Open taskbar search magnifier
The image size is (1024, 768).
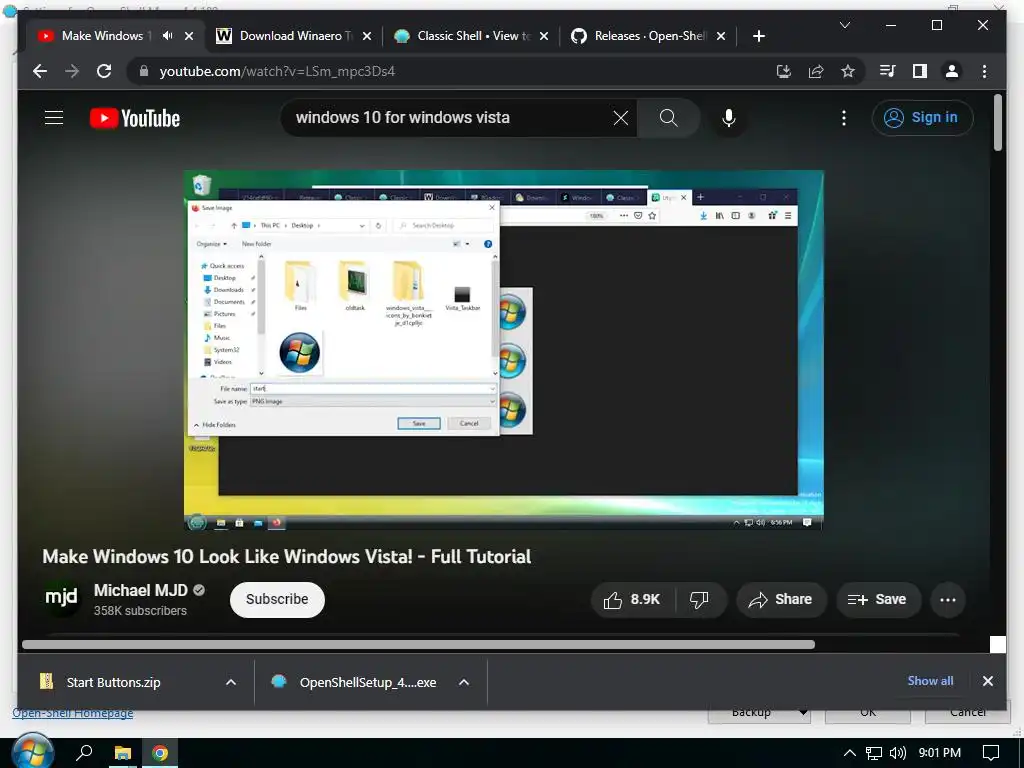pos(84,753)
